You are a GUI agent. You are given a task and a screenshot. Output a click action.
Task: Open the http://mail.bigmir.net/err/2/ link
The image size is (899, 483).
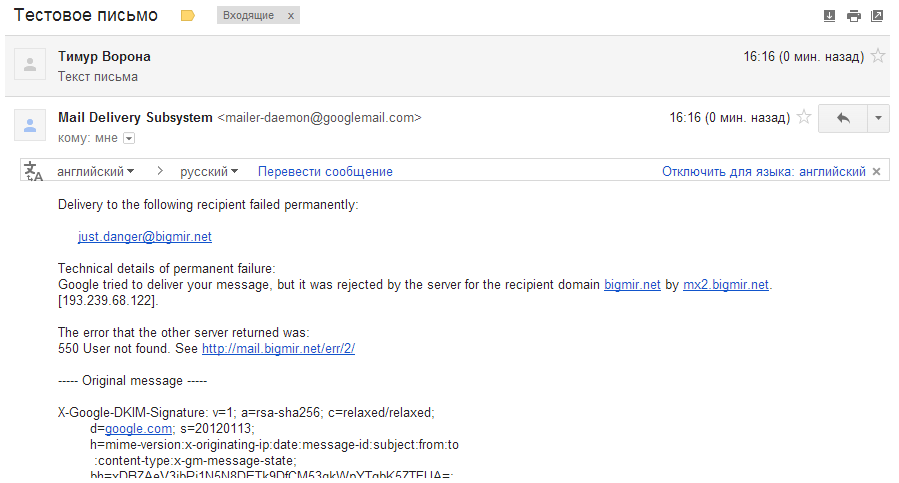tap(278, 349)
